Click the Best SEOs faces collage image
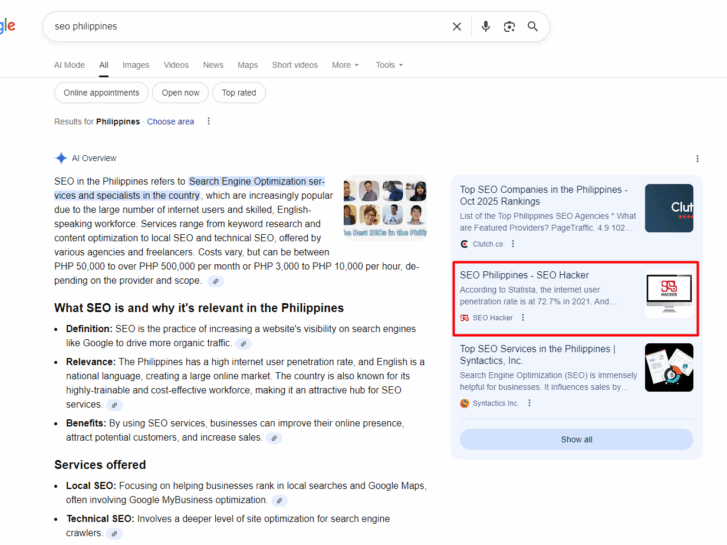This screenshot has height=545, width=727. click(x=385, y=207)
